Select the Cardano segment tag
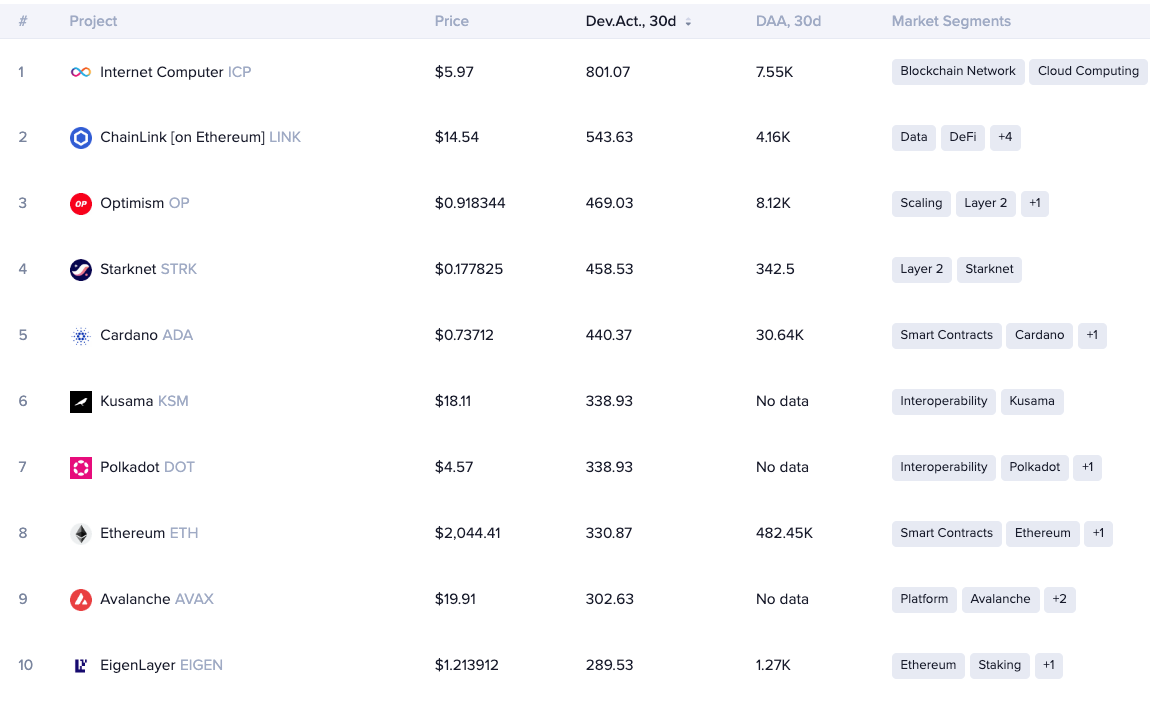This screenshot has height=721, width=1150. (1039, 335)
